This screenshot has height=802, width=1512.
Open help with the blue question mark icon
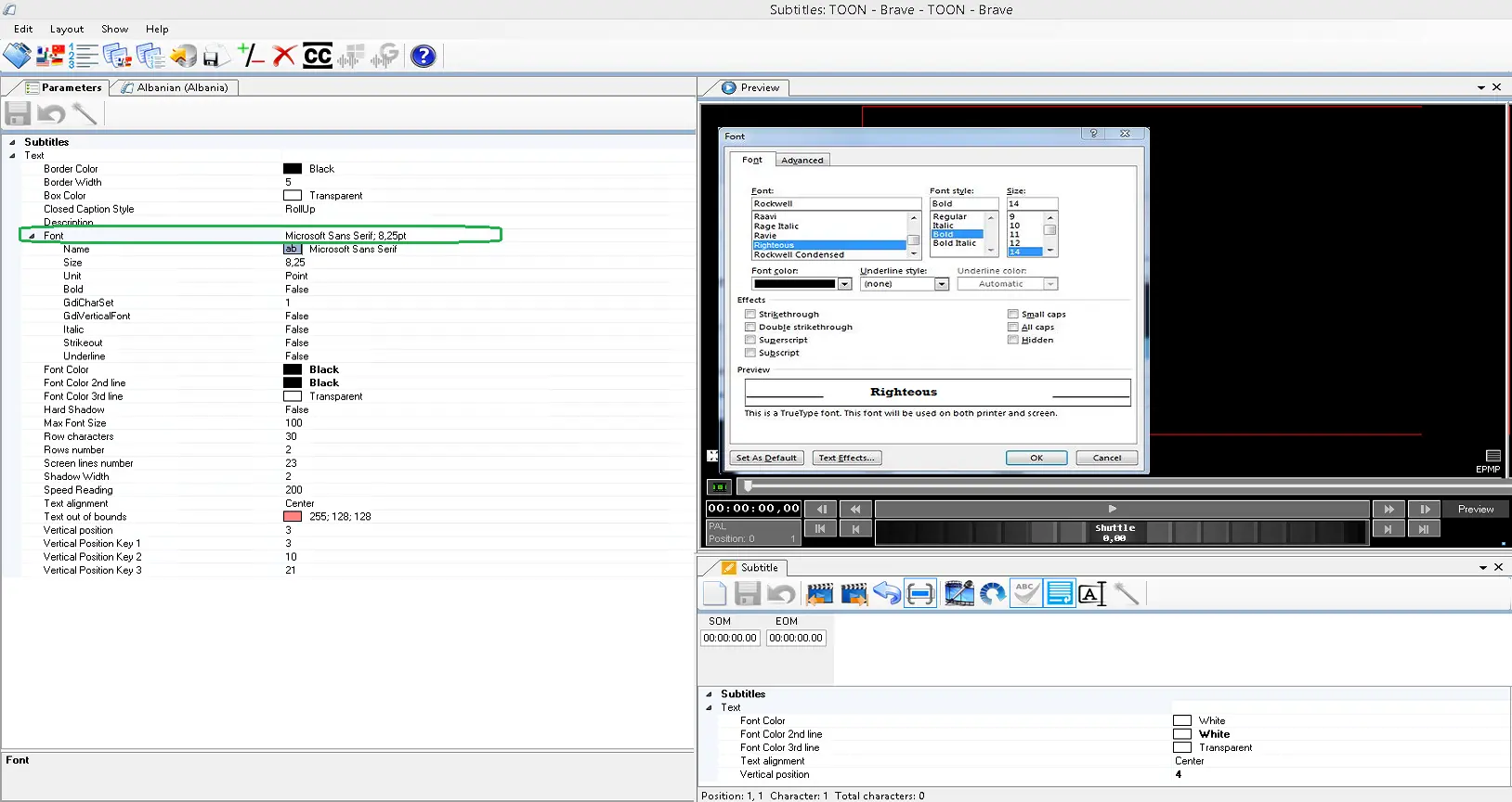coord(424,57)
